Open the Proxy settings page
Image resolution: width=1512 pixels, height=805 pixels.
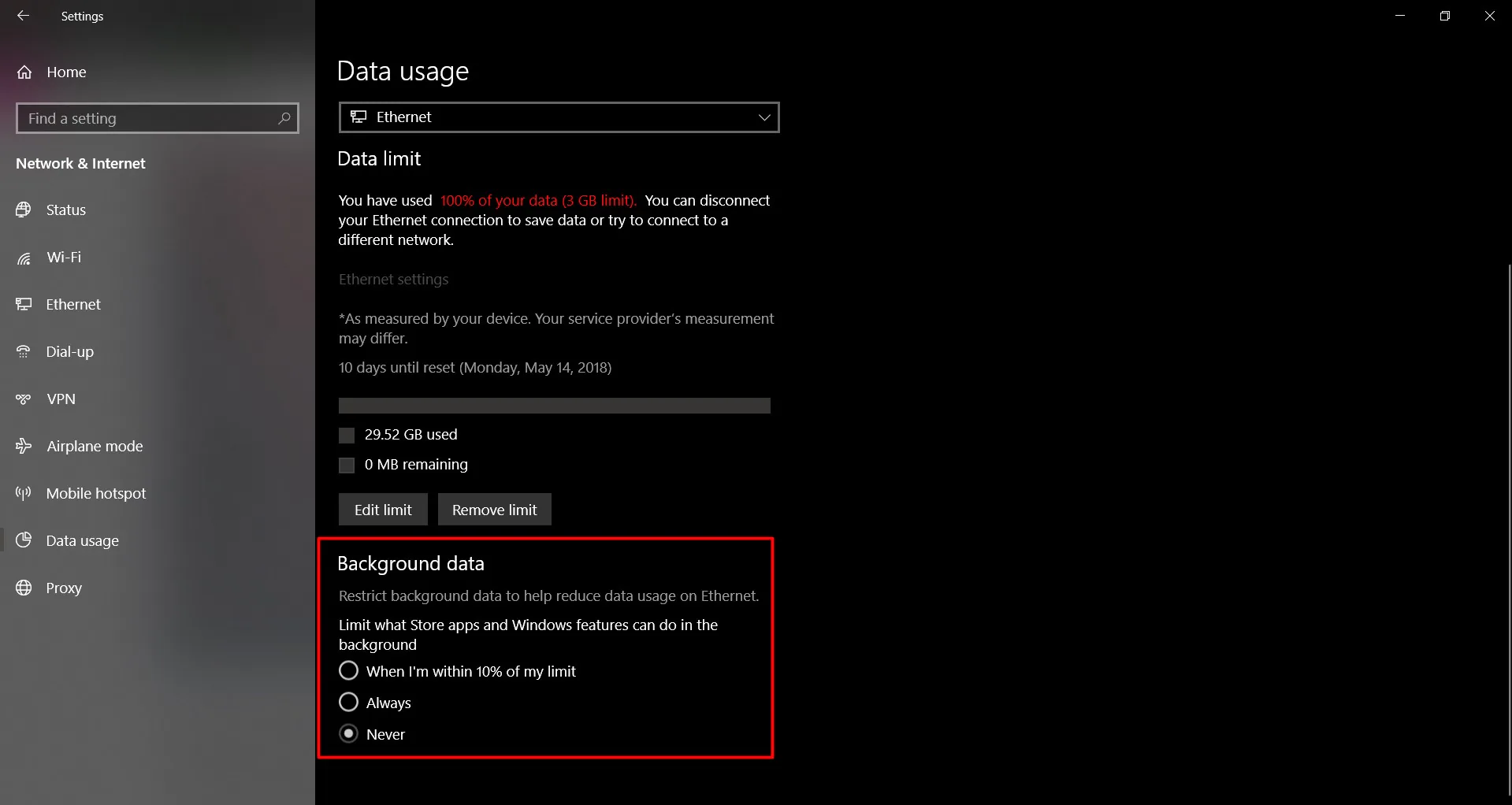(x=158, y=588)
